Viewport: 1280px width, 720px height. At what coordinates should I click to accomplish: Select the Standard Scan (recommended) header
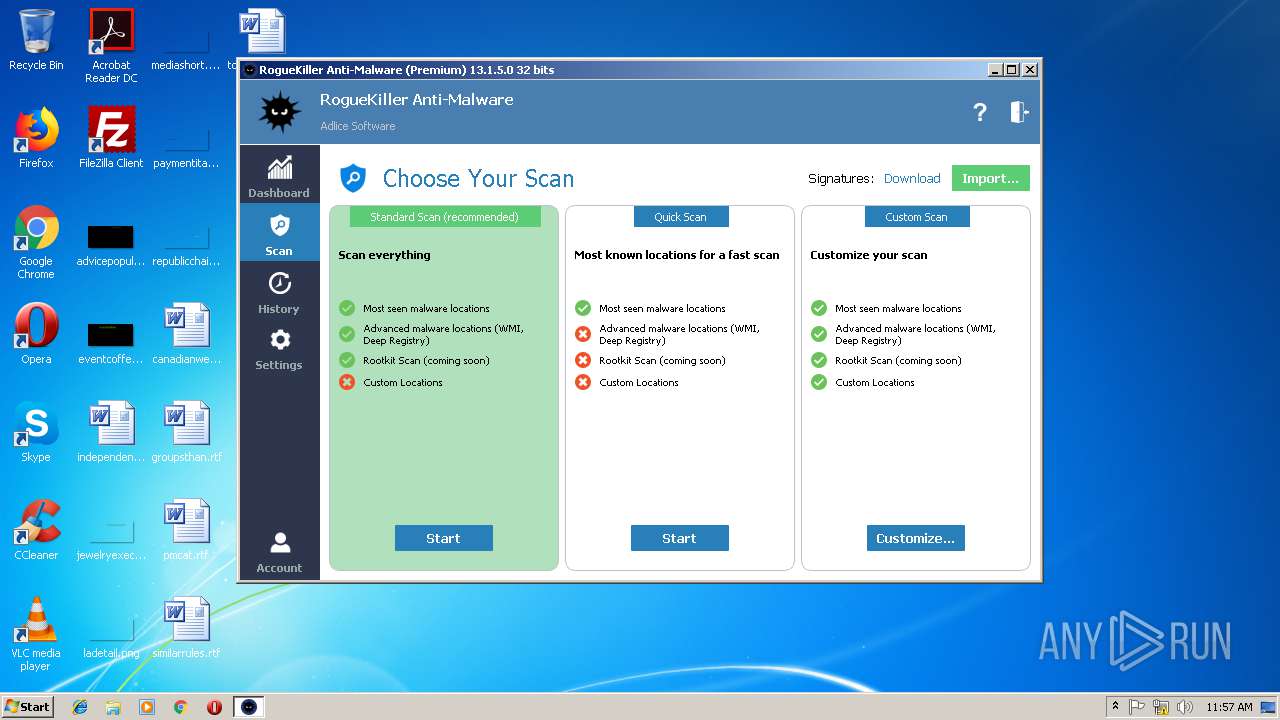(444, 217)
